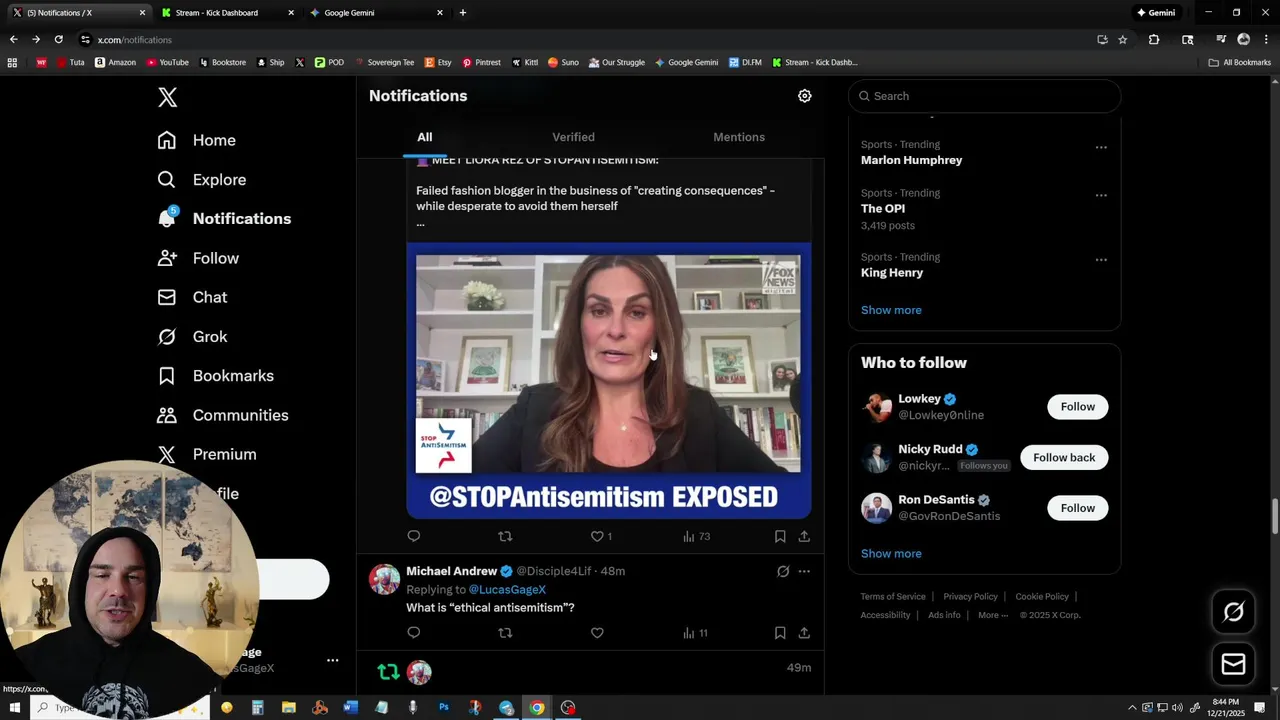Screen dimensions: 1280x720
Task: Open more options on Michael Andrew's post
Action: (804, 571)
